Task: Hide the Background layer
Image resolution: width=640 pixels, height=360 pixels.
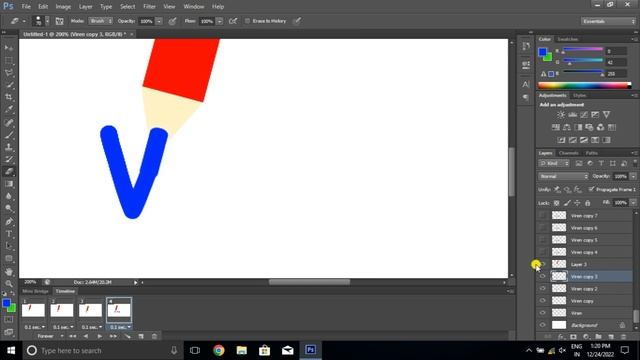Action: (x=542, y=325)
